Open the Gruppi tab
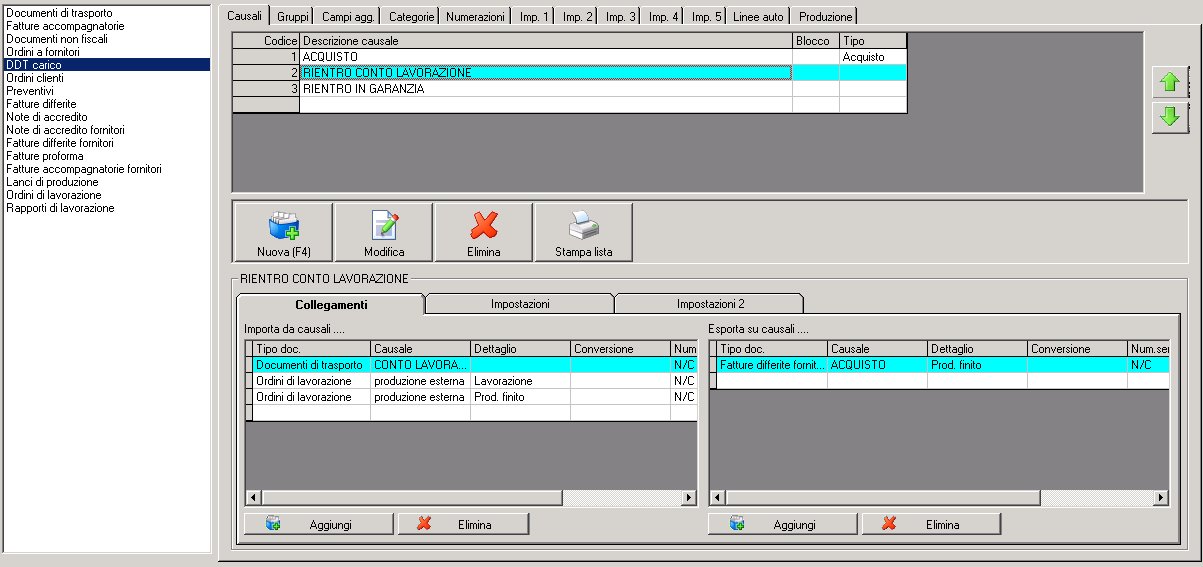Viewport: 1203px width, 567px height. 293,17
